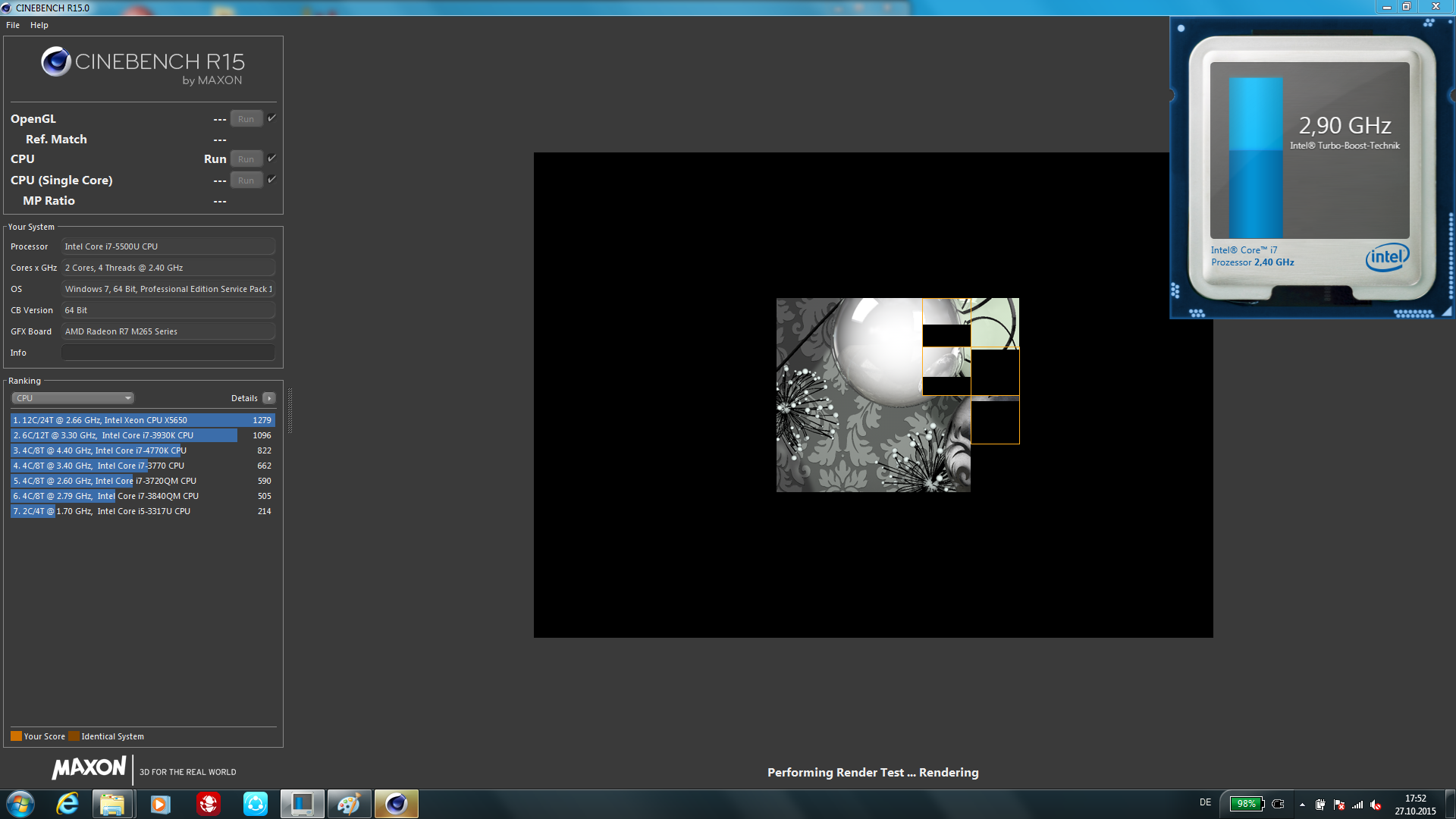
Task: Select ranking row Intel Core i7-4770K
Action: coord(143,450)
